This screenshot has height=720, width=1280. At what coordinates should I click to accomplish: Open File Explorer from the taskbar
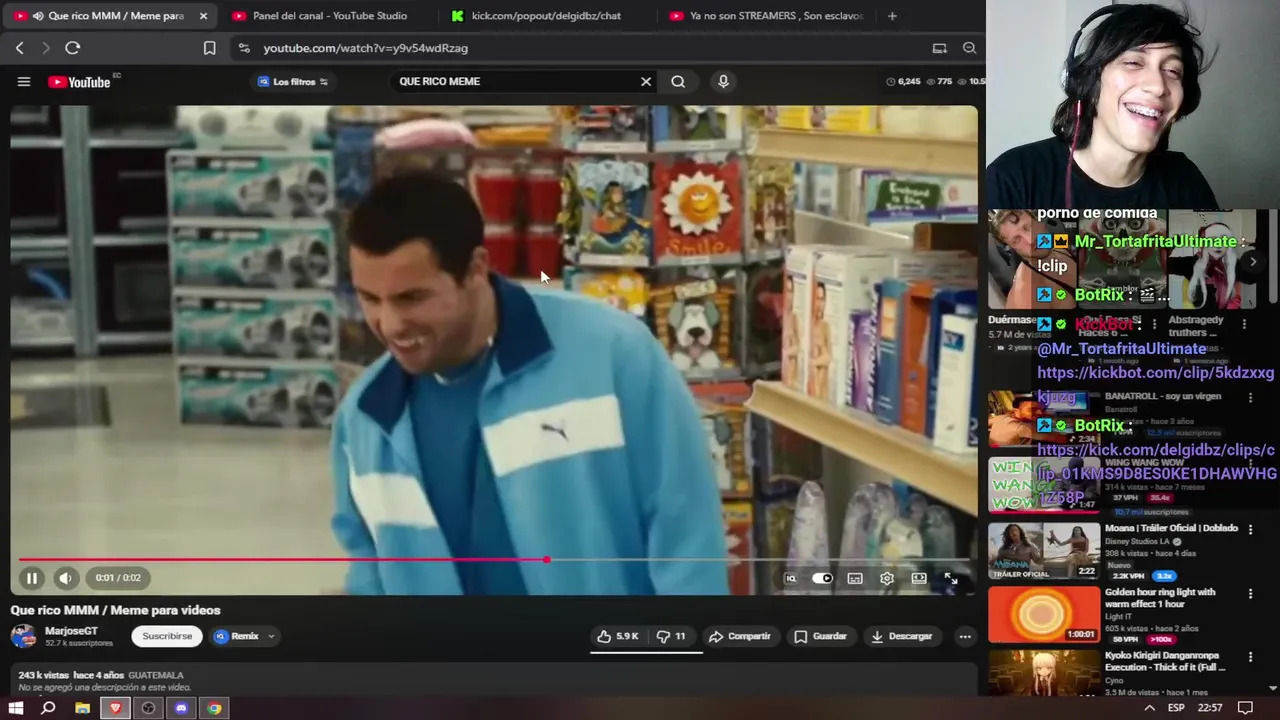(x=82, y=708)
